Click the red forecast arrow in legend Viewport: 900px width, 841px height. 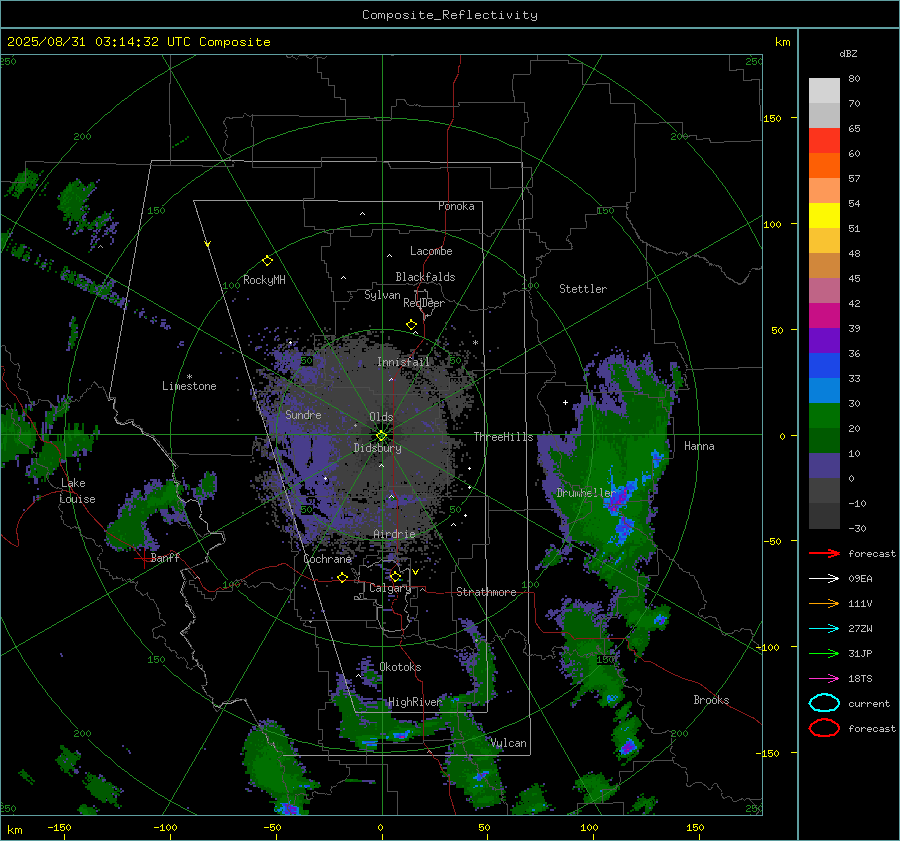coord(824,553)
